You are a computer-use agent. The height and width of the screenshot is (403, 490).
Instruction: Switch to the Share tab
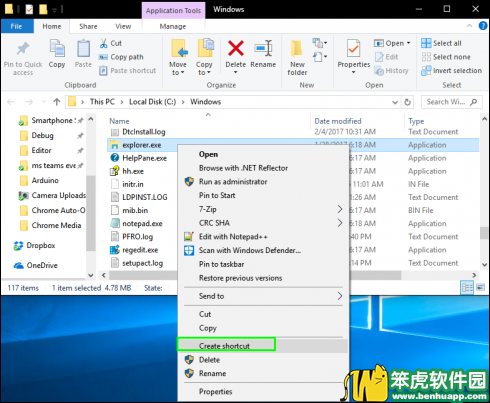[88, 26]
